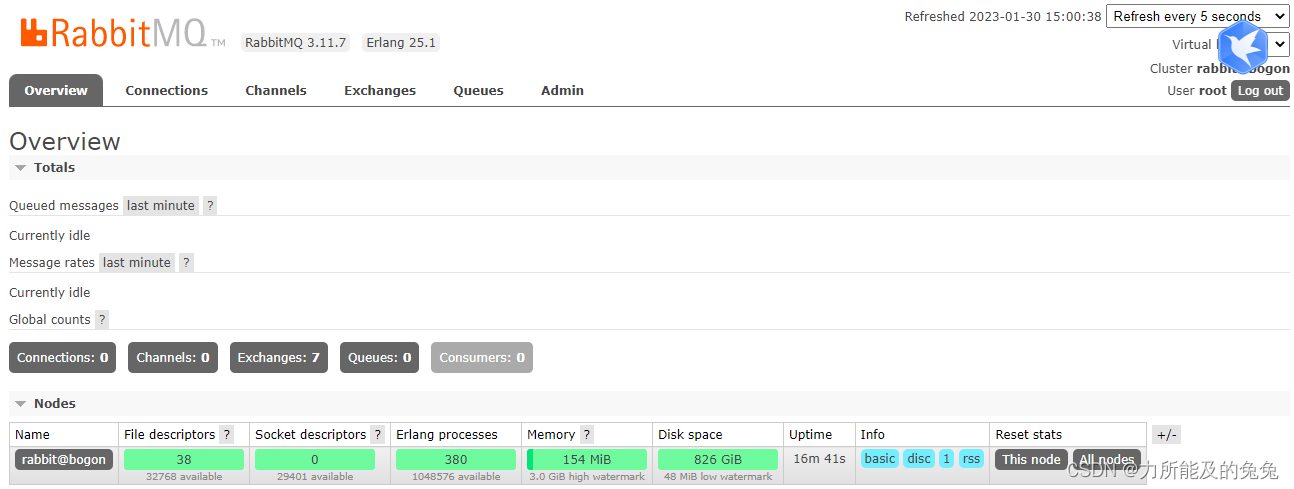Click the File descriptors 38 bar
Image resolution: width=1294 pixels, height=489 pixels.
tap(184, 459)
